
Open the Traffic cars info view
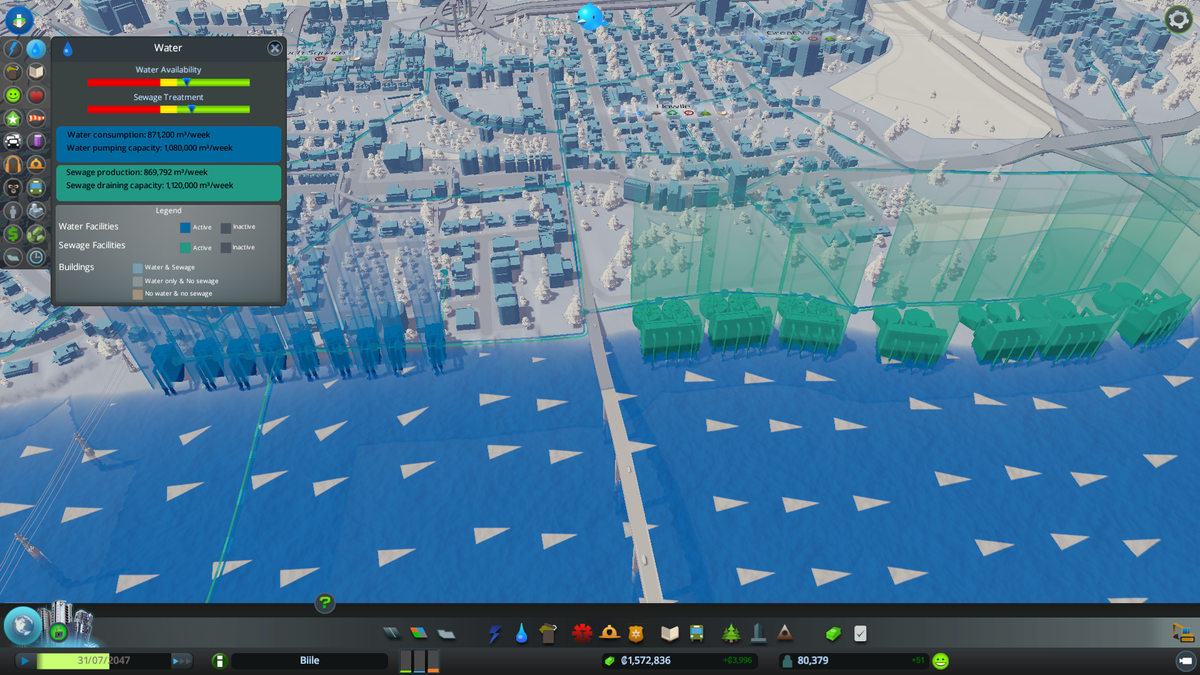pos(13,141)
